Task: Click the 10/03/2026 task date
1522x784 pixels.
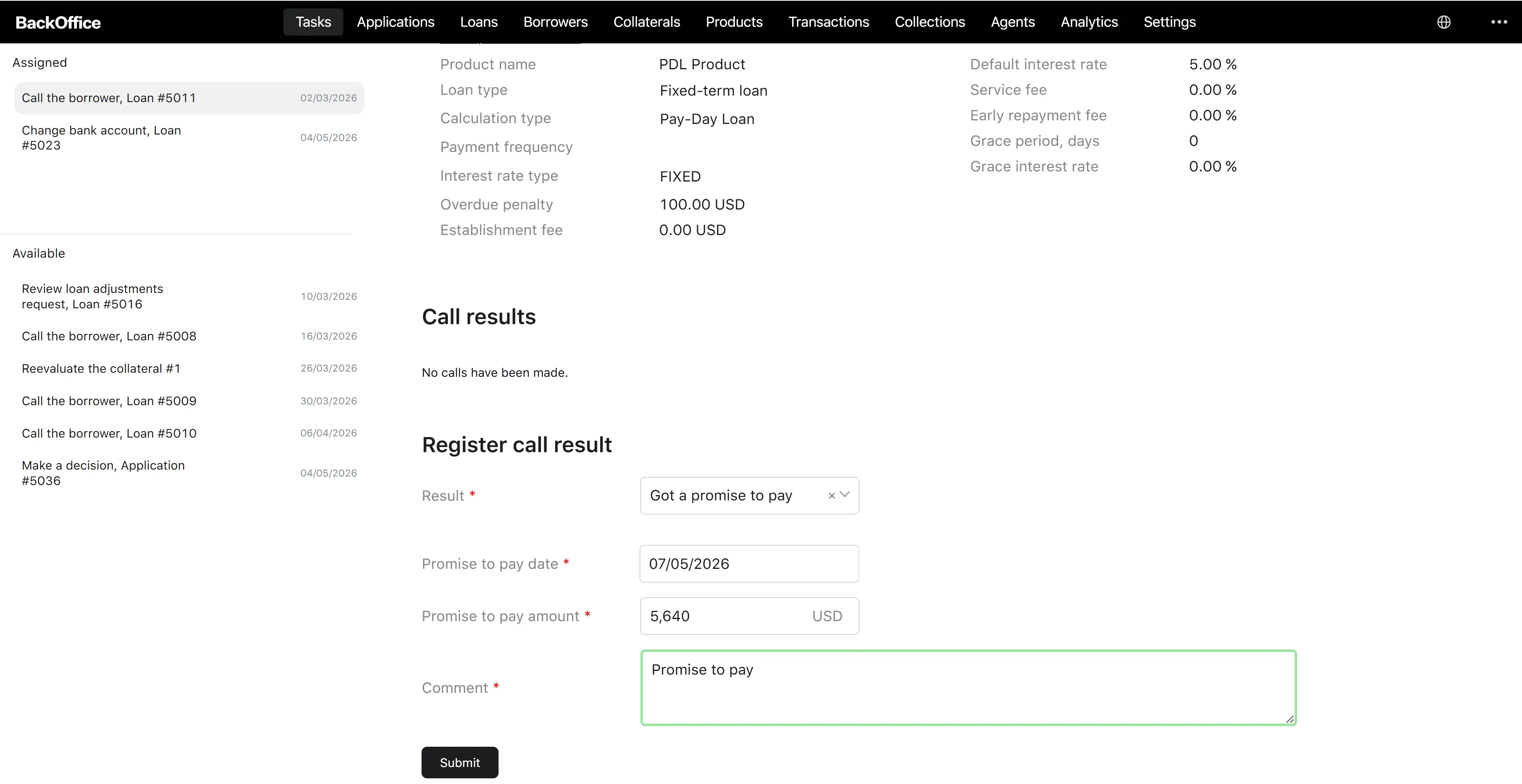Action: tap(328, 297)
